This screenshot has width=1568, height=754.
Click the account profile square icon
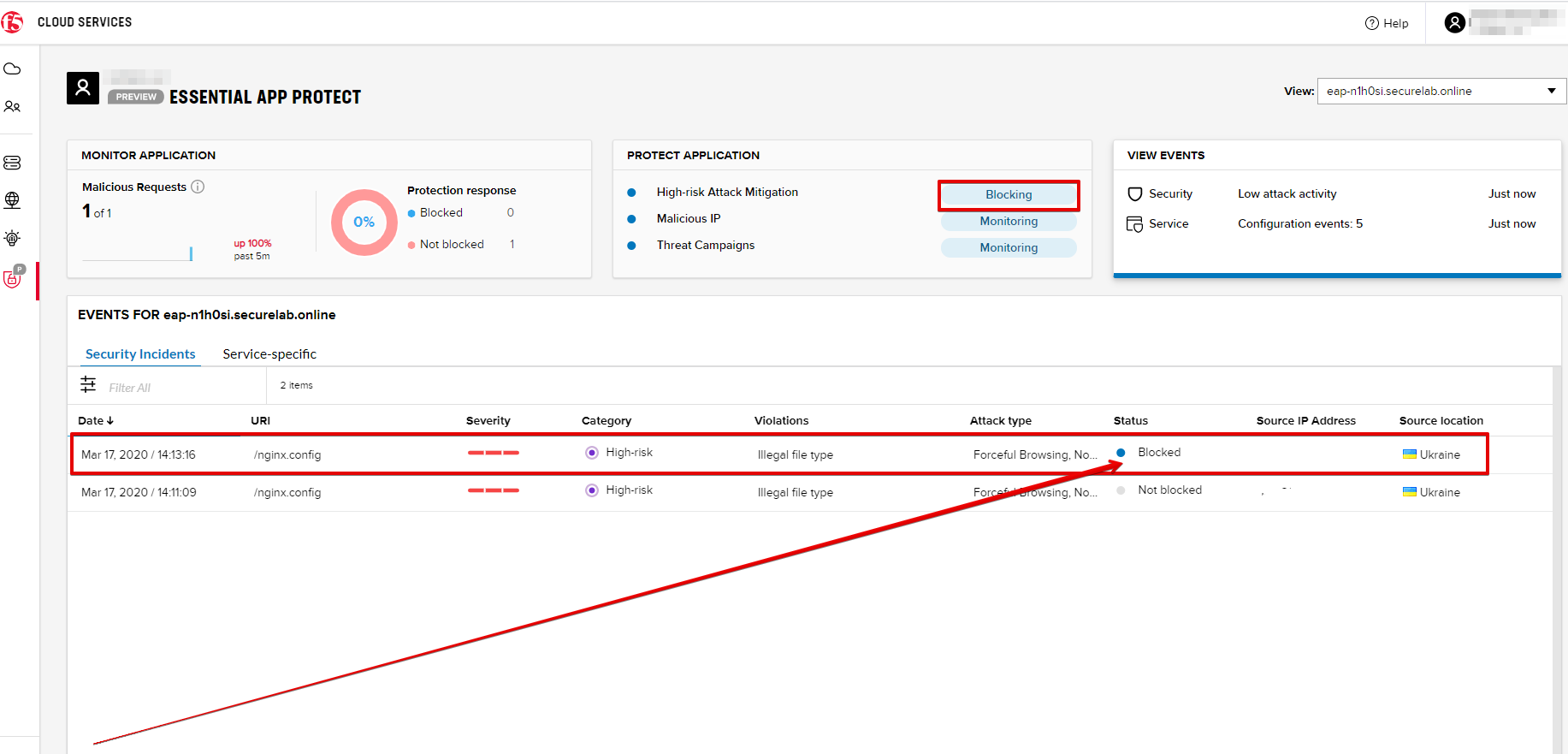click(x=83, y=88)
